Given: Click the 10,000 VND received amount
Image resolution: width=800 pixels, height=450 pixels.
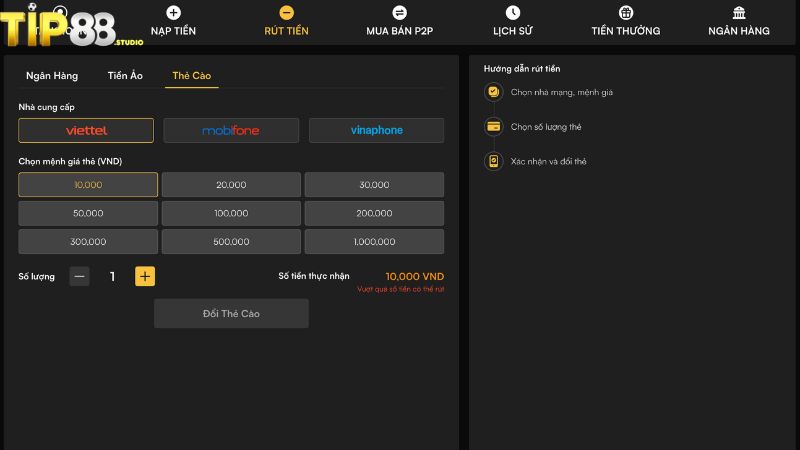Looking at the screenshot, I should (414, 276).
